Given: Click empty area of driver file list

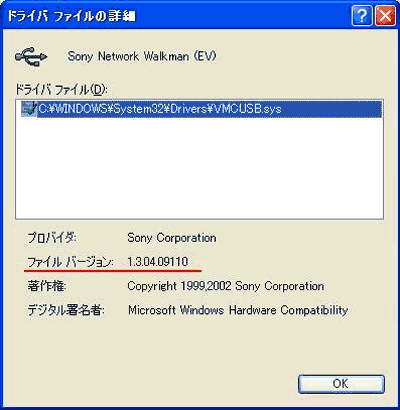Looking at the screenshot, I should tap(199, 168).
